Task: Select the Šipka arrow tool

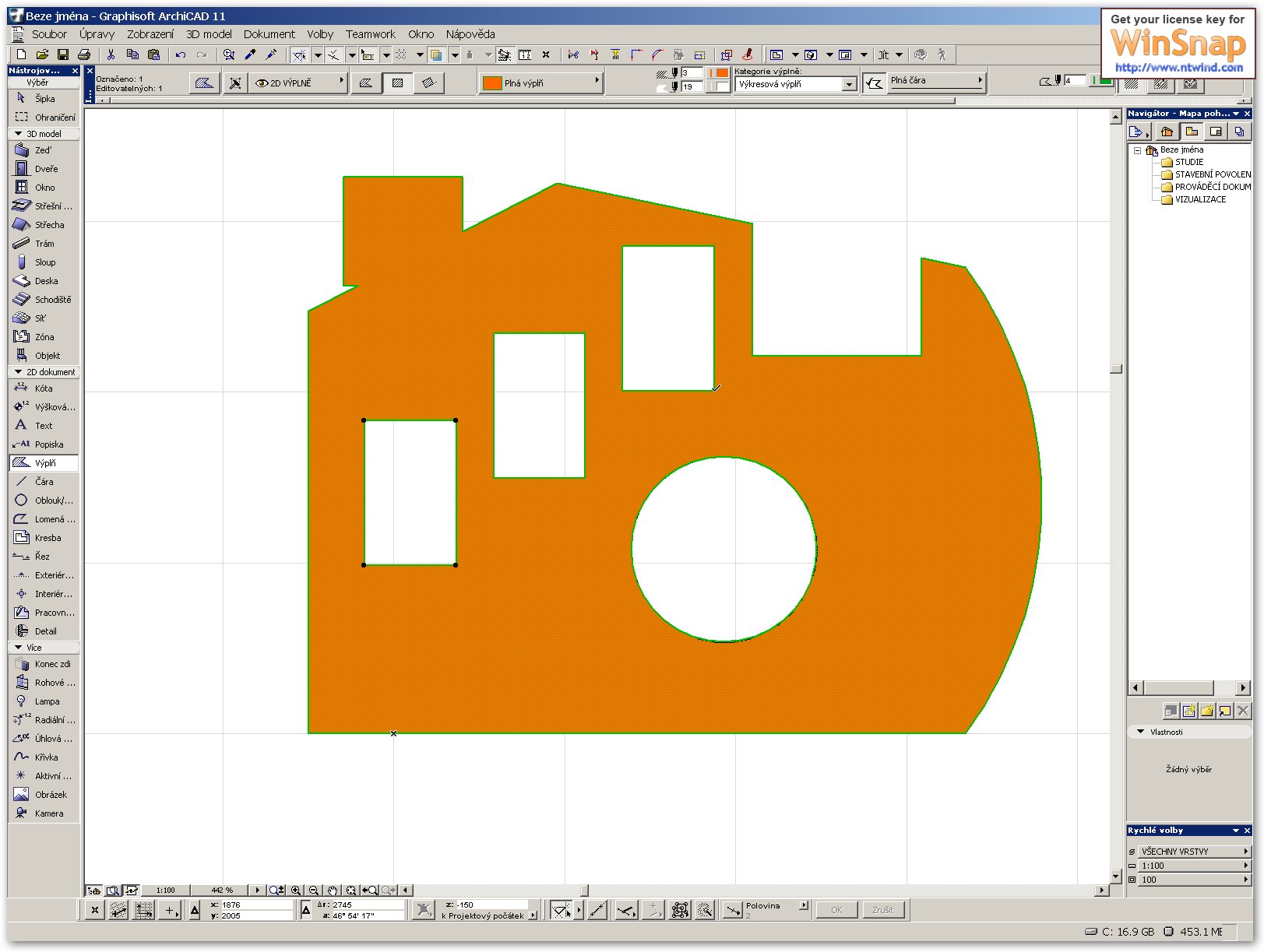Action: click(x=44, y=99)
